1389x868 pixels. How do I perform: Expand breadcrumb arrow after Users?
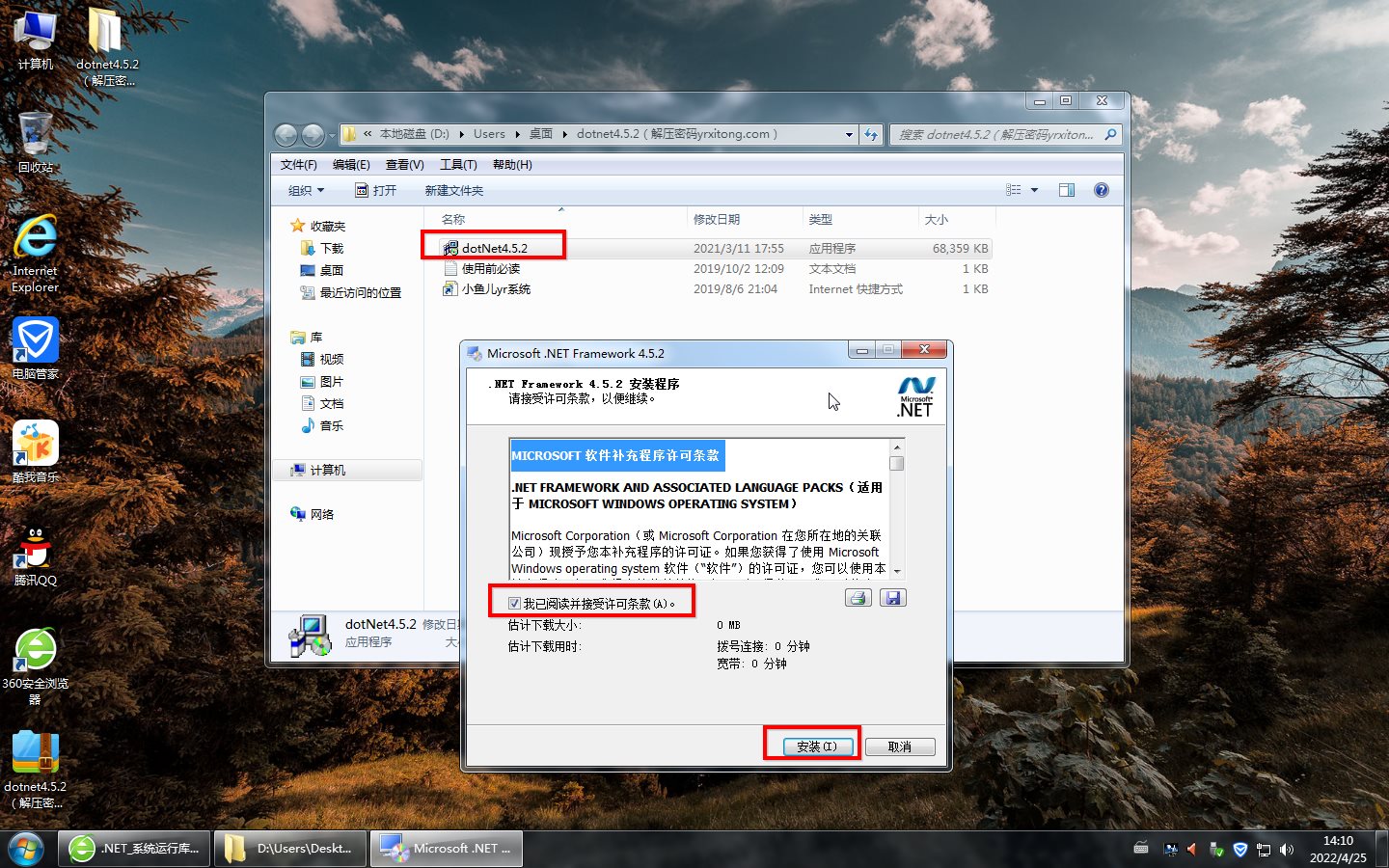coord(518,135)
